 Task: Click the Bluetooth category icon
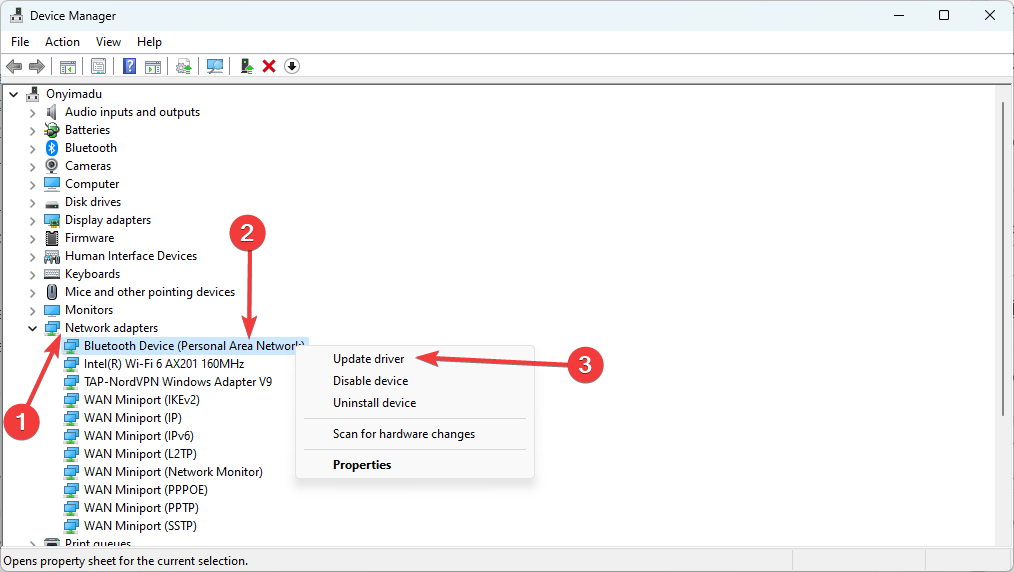(52, 148)
